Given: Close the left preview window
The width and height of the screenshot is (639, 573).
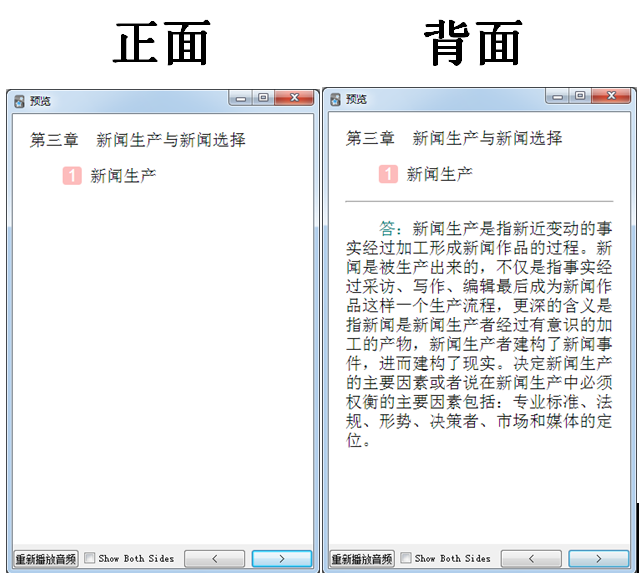Looking at the screenshot, I should pos(294,98).
